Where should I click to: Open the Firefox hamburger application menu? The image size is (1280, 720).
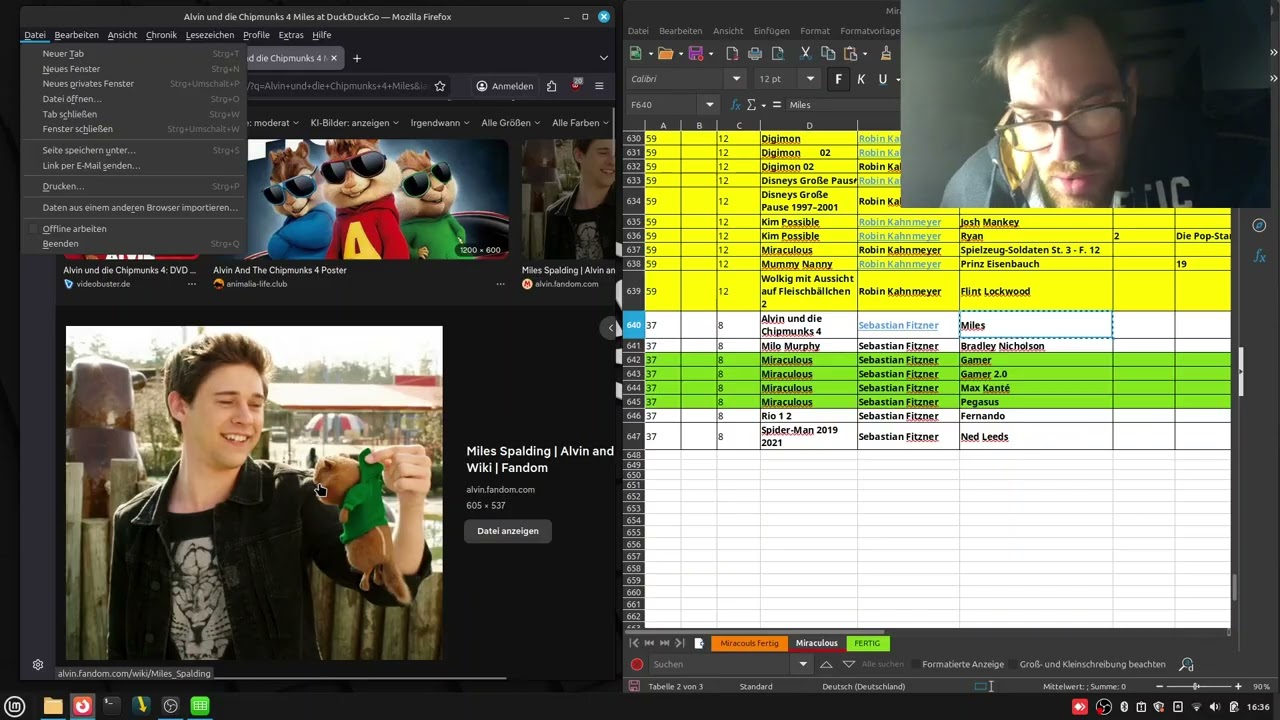click(x=599, y=86)
